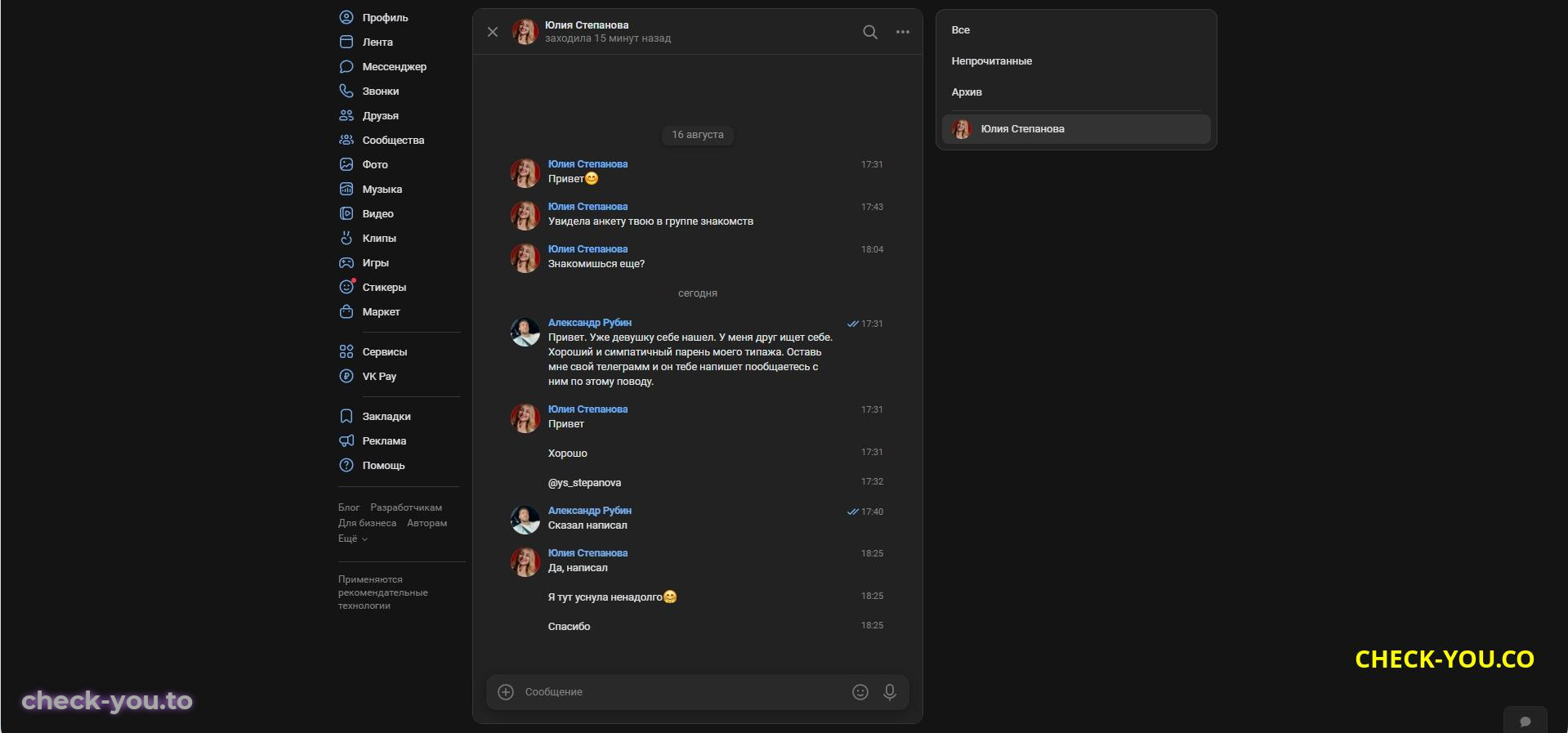1568x733 pixels.
Task: Open the Друзья people icon
Action: 346,115
